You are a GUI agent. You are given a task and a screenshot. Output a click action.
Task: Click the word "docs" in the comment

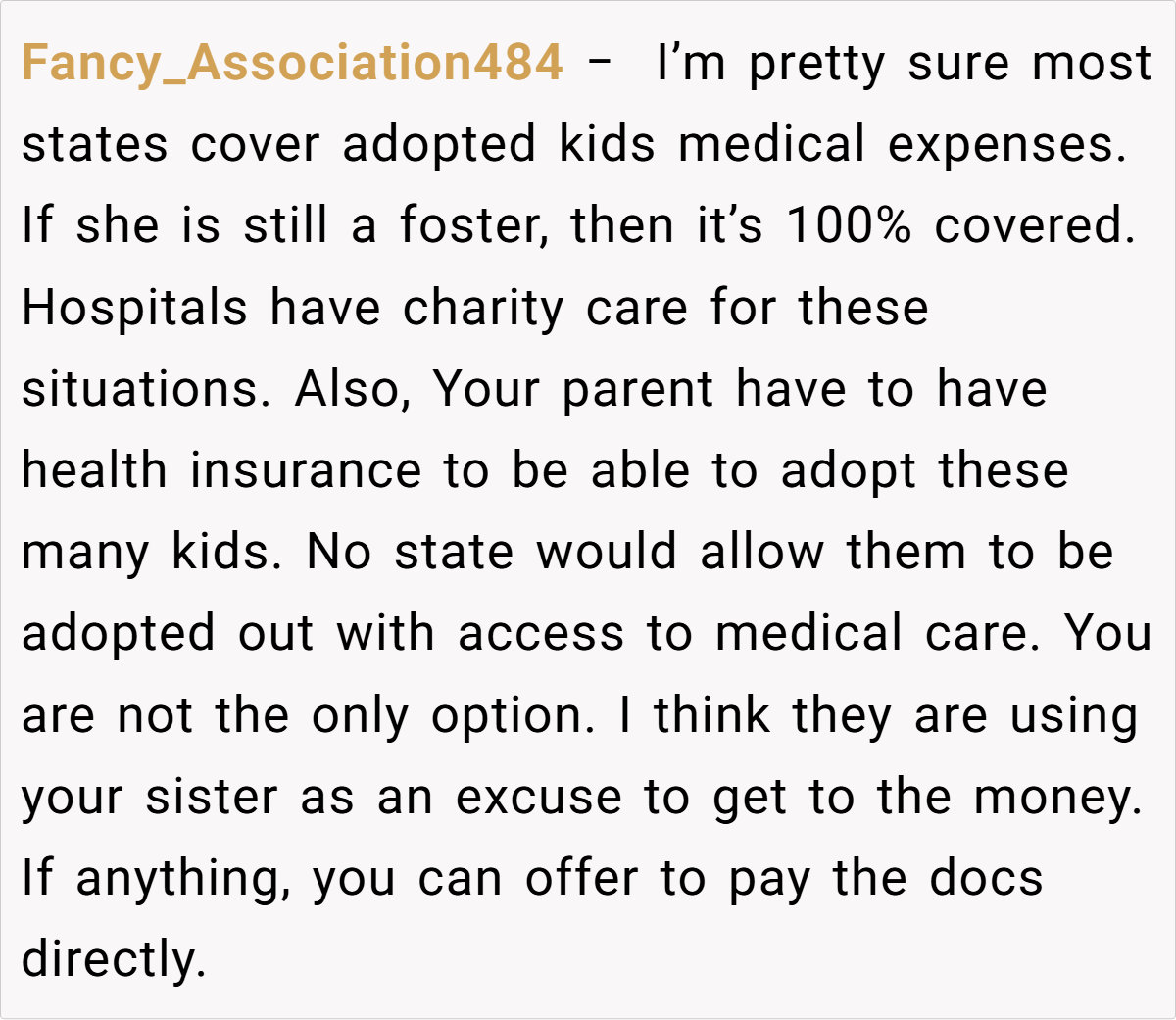coord(986,878)
